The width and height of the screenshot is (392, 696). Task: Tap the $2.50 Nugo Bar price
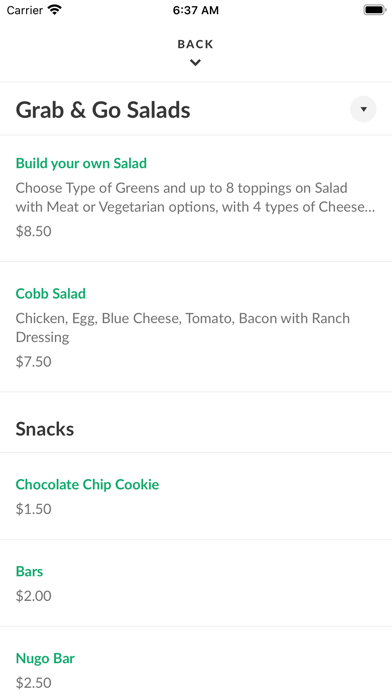coord(33,683)
